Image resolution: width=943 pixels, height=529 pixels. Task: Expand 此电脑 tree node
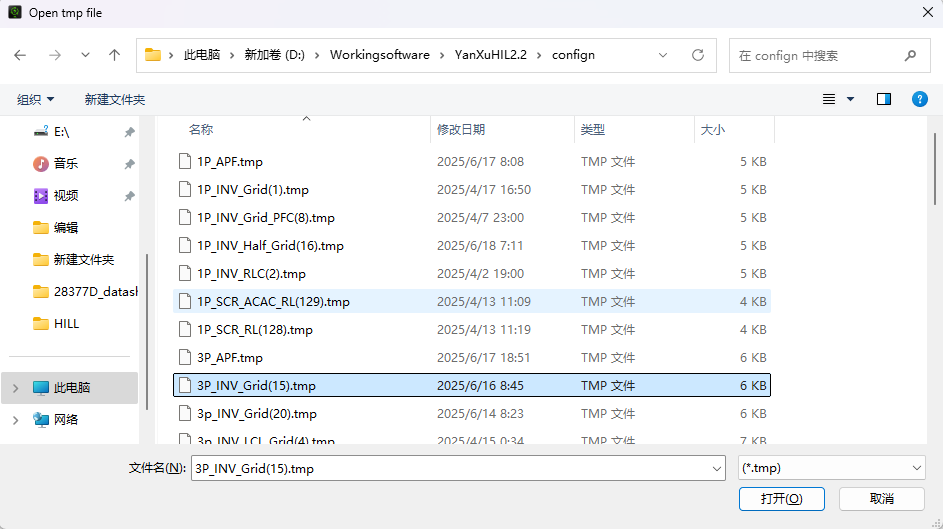(16, 388)
